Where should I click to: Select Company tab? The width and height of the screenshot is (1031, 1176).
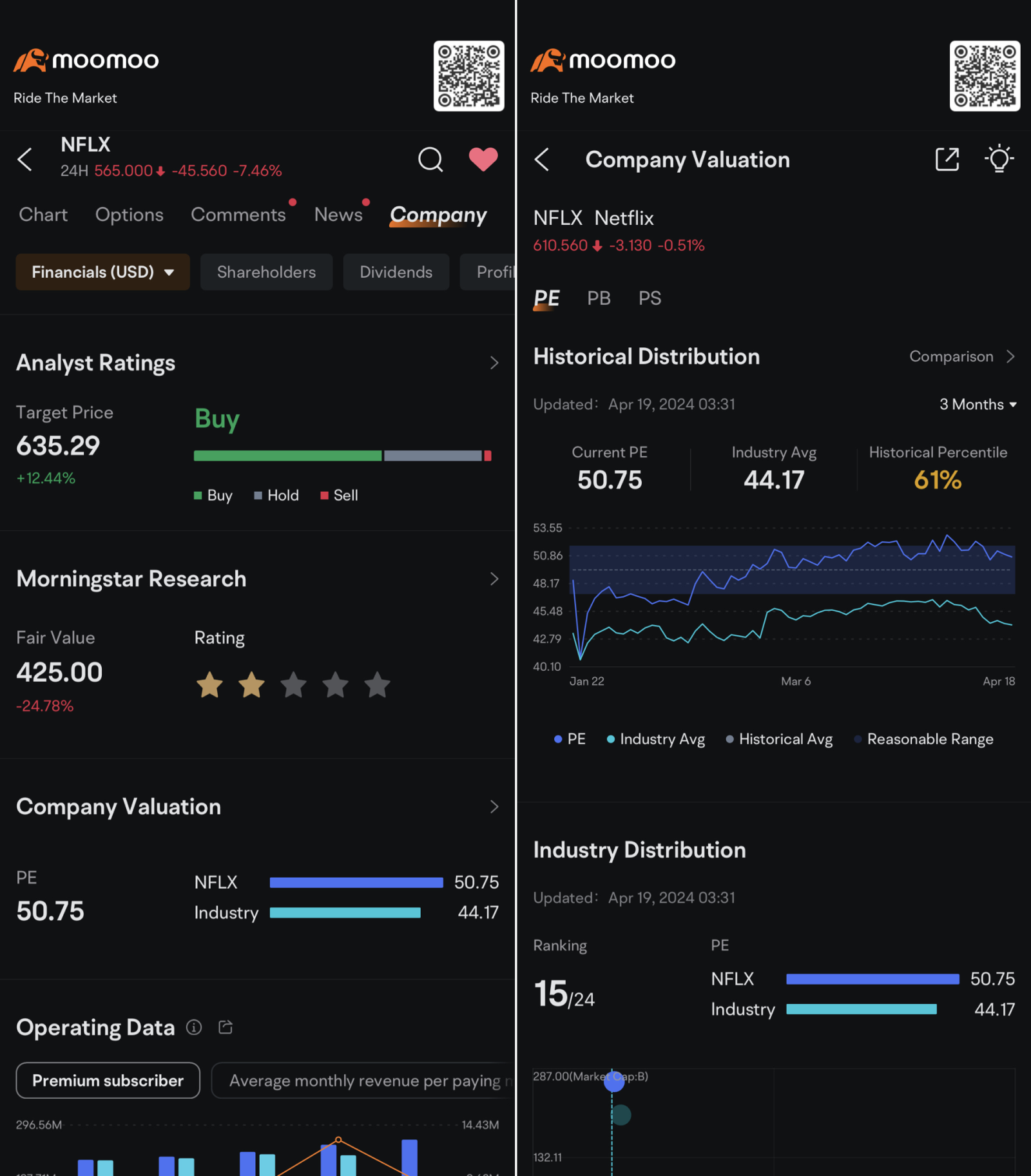pyautogui.click(x=438, y=215)
